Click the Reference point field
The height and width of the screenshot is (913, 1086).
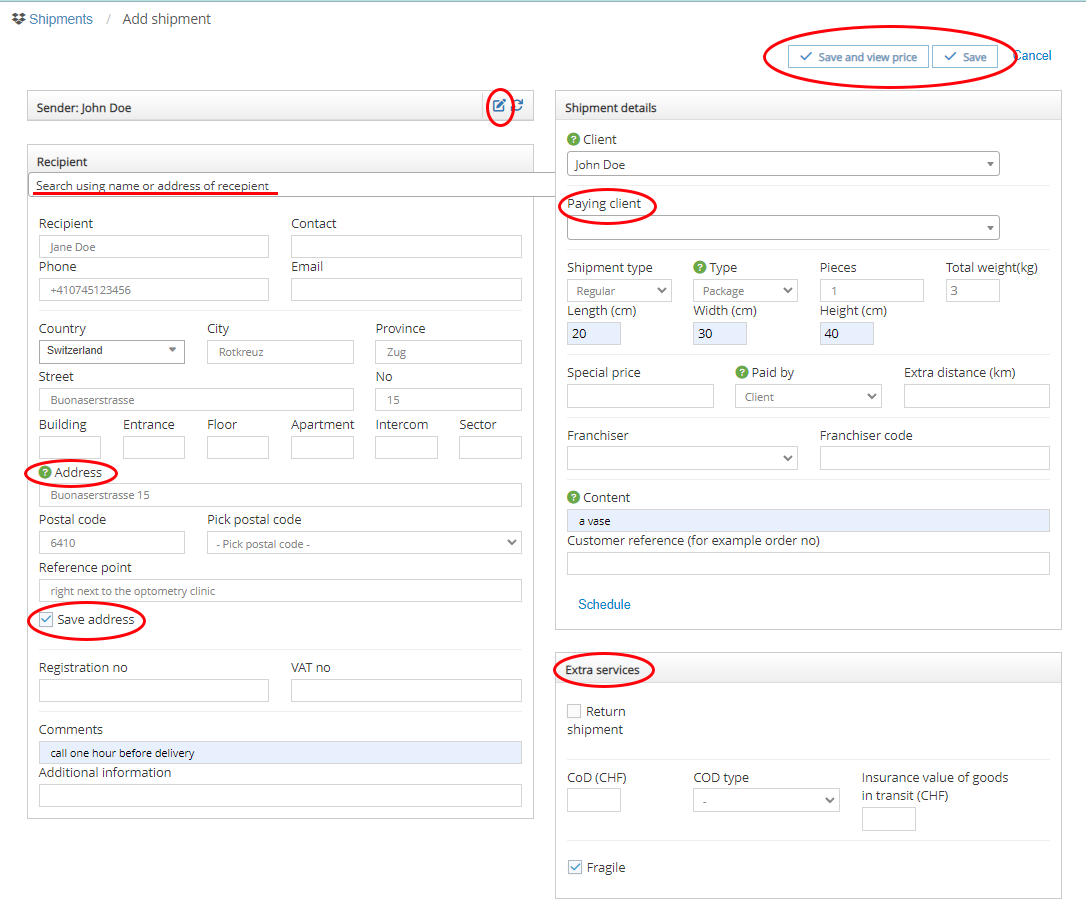click(280, 591)
